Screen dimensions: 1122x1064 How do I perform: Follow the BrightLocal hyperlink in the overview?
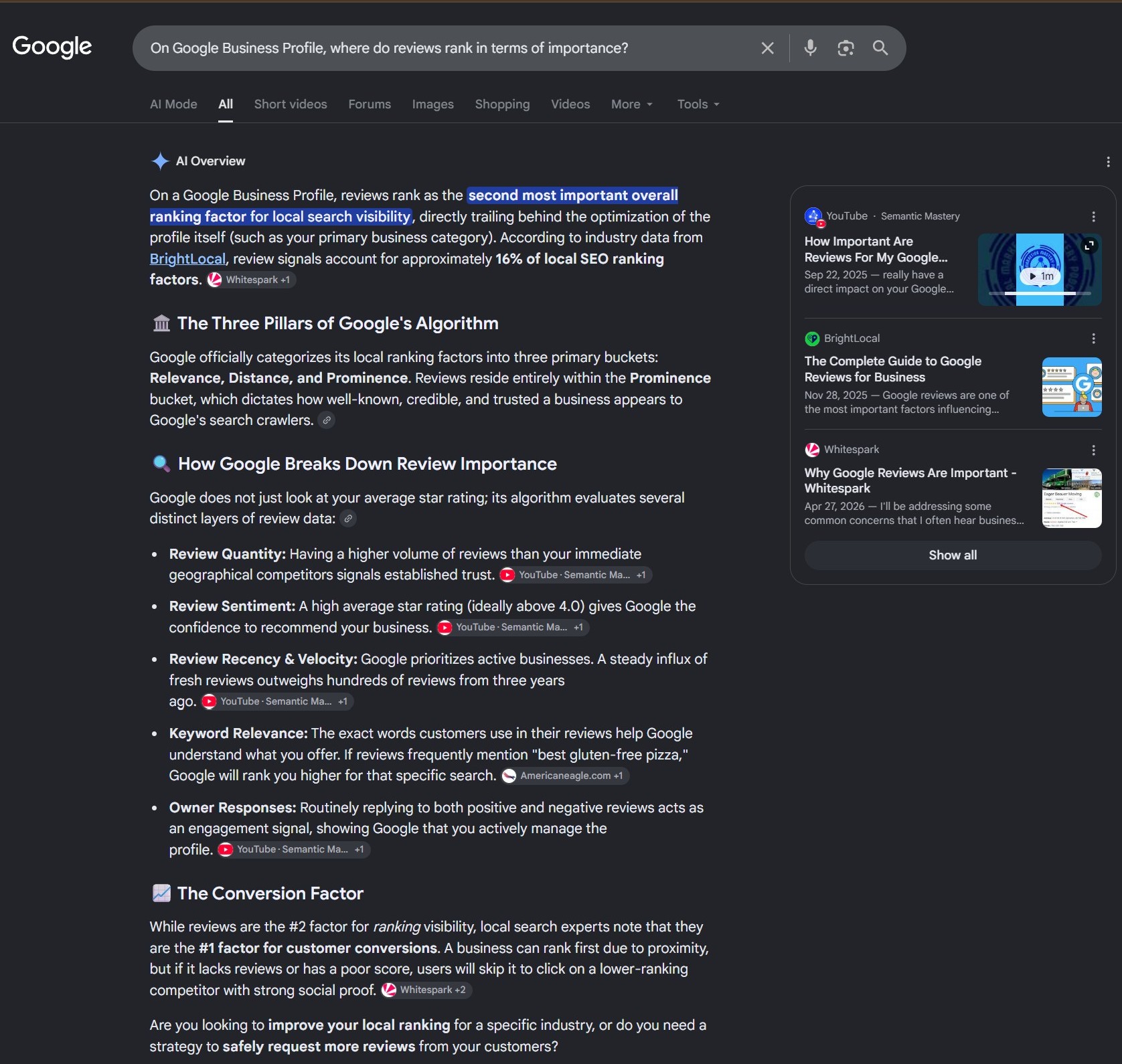tap(187, 259)
